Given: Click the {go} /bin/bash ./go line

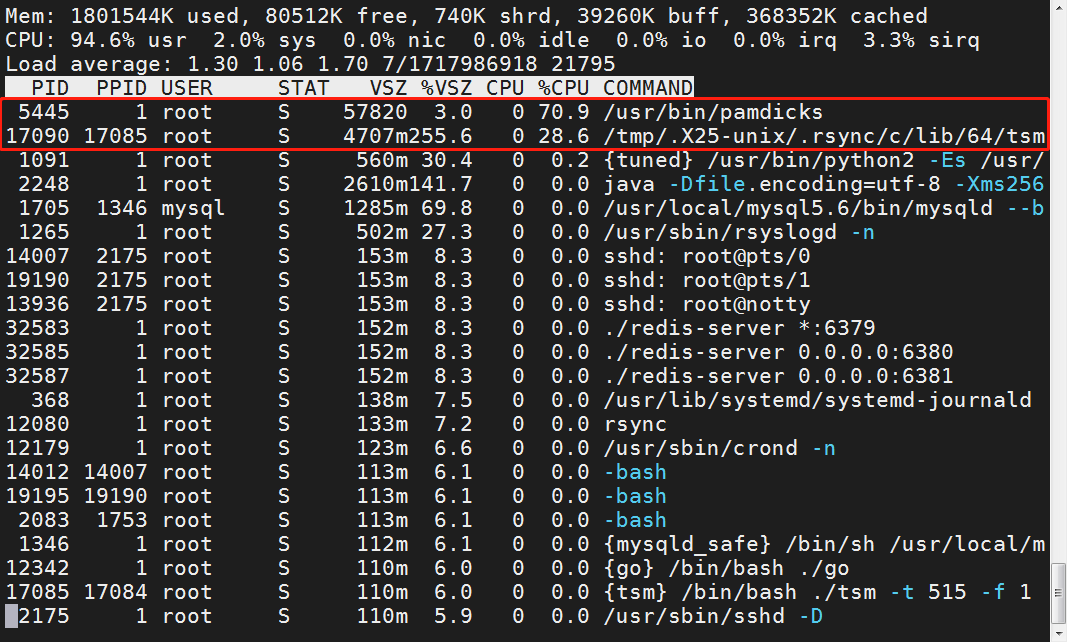Looking at the screenshot, I should 714,568.
